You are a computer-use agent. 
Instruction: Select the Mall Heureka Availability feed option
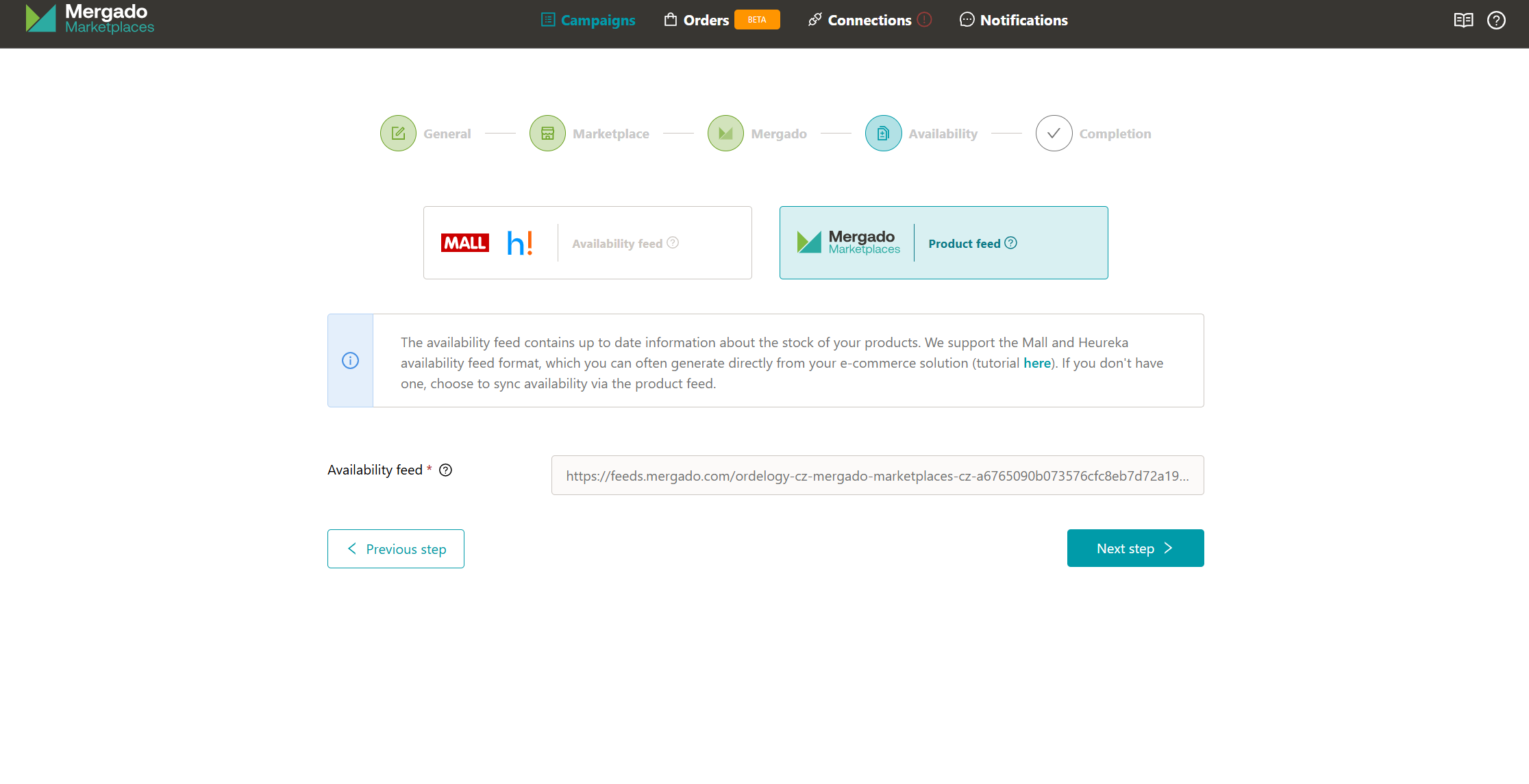(587, 243)
